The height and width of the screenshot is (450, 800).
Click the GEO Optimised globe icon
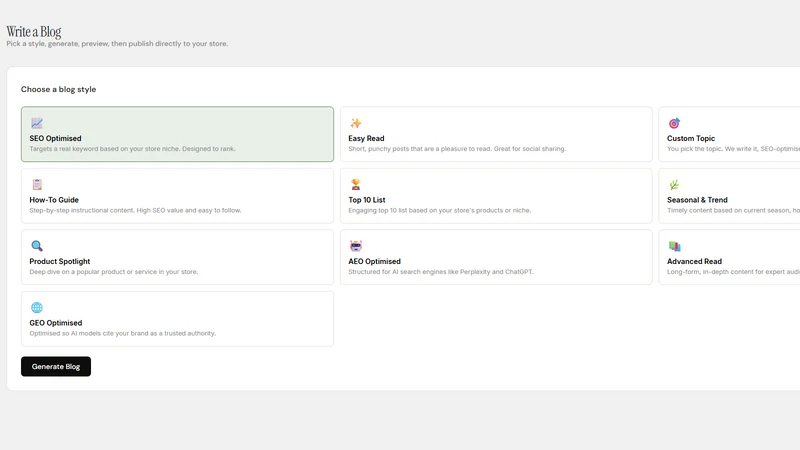pos(37,307)
